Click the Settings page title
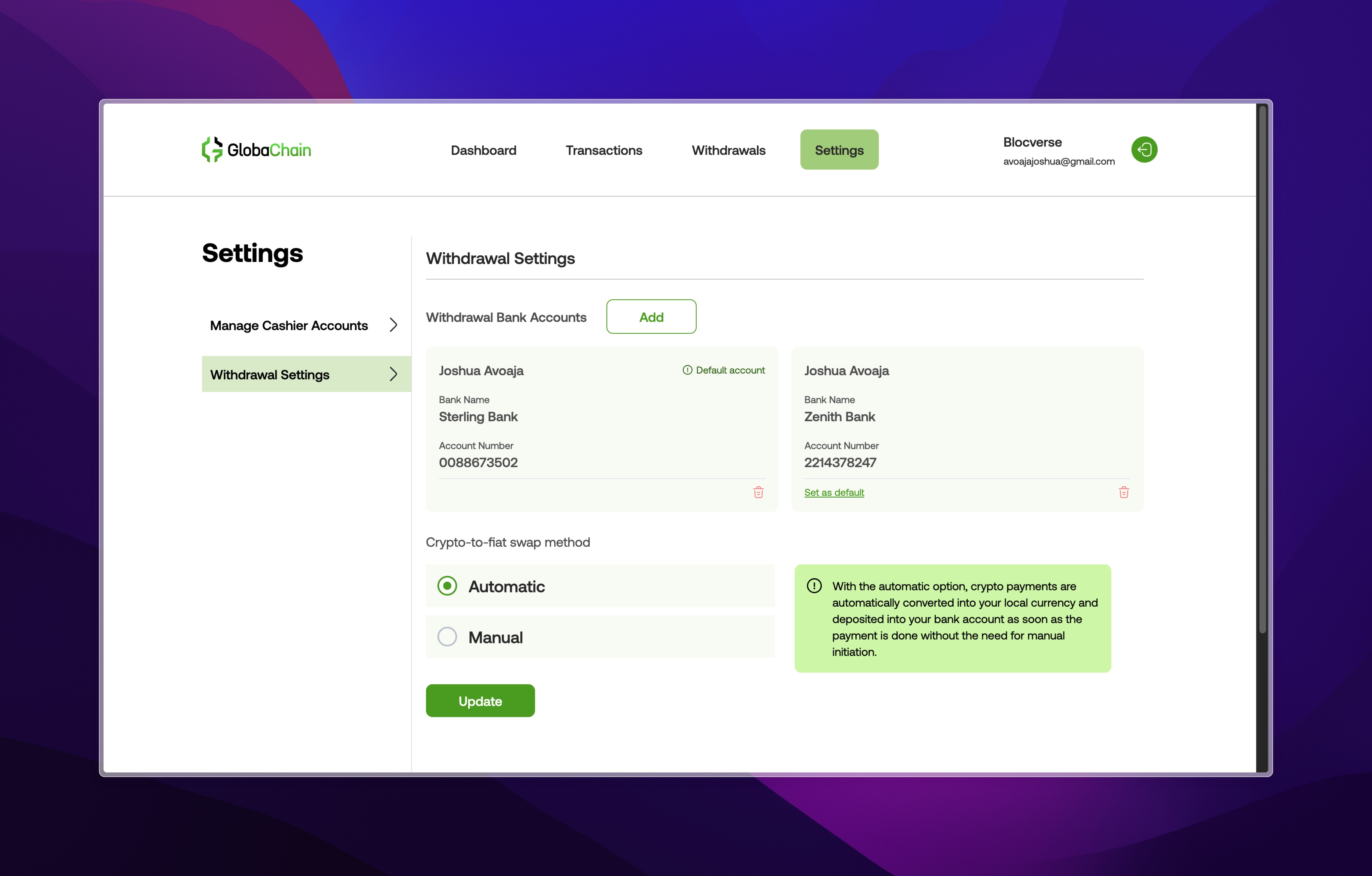 (x=252, y=254)
